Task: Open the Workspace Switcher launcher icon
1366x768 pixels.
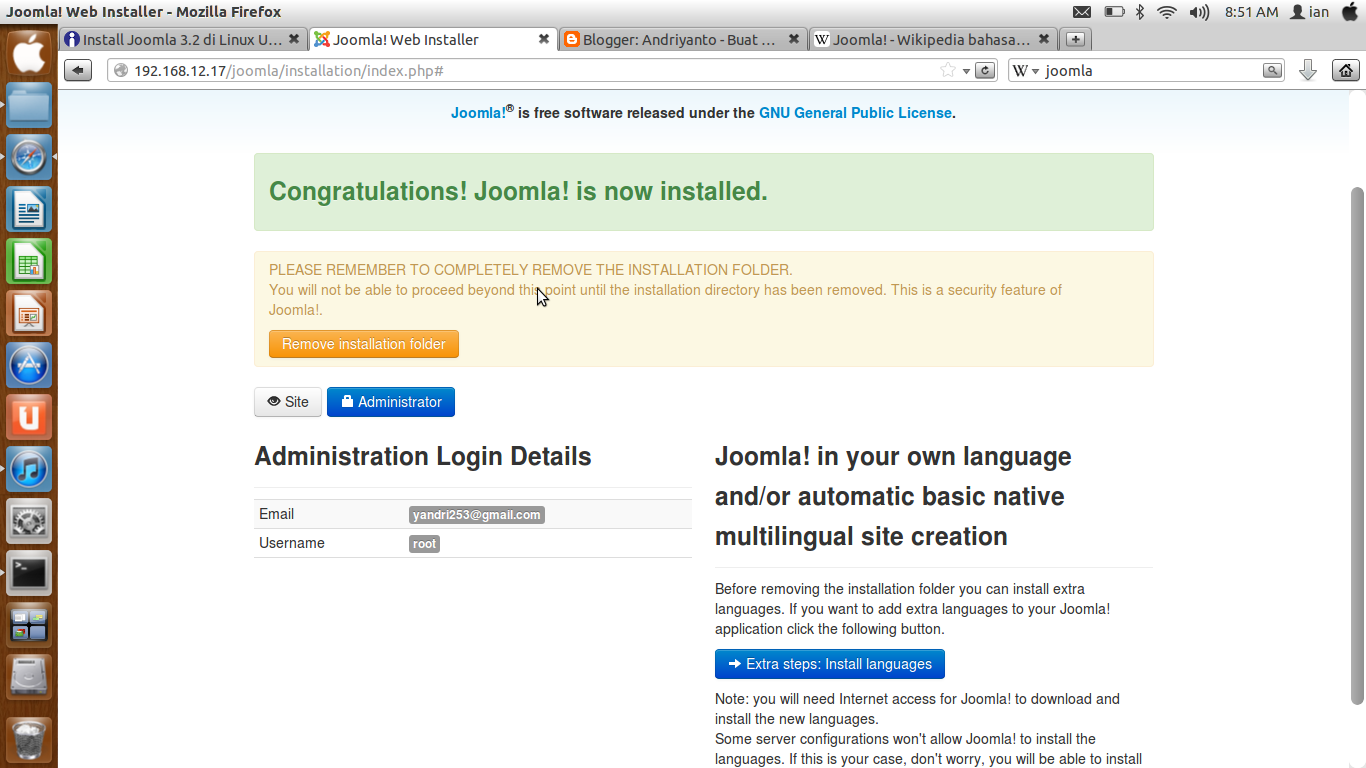Action: 29,625
